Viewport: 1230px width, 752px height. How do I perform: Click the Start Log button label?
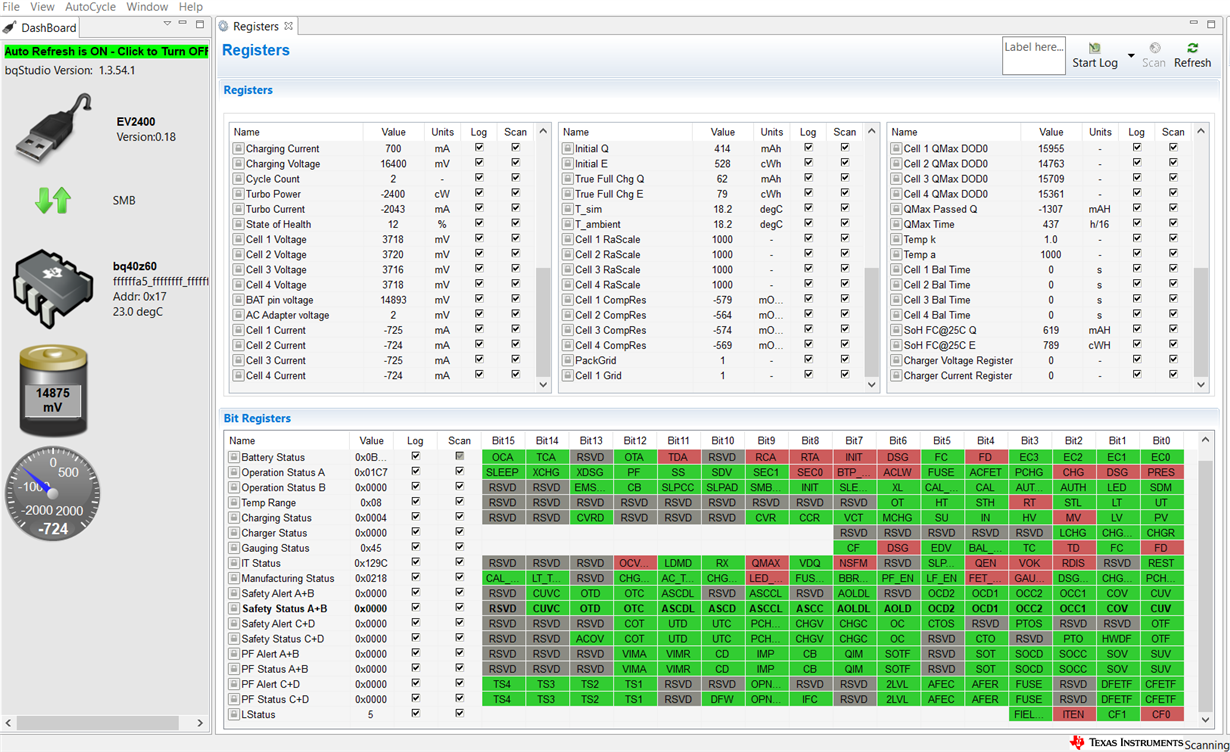click(1095, 62)
